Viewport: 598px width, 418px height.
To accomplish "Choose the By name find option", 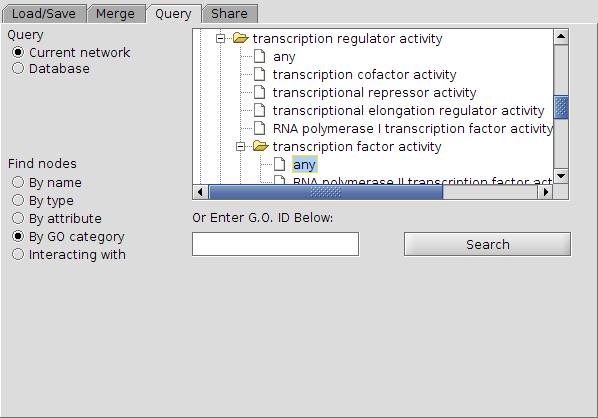I will point(18,182).
